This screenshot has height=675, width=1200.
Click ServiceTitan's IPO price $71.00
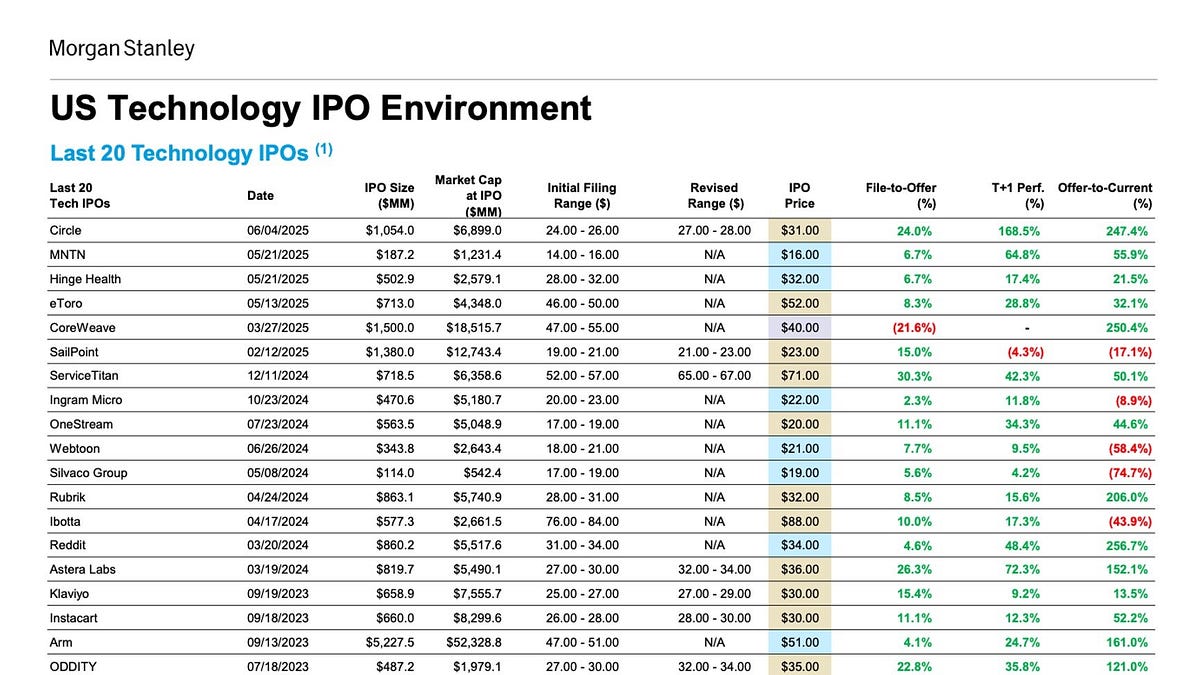[x=800, y=376]
